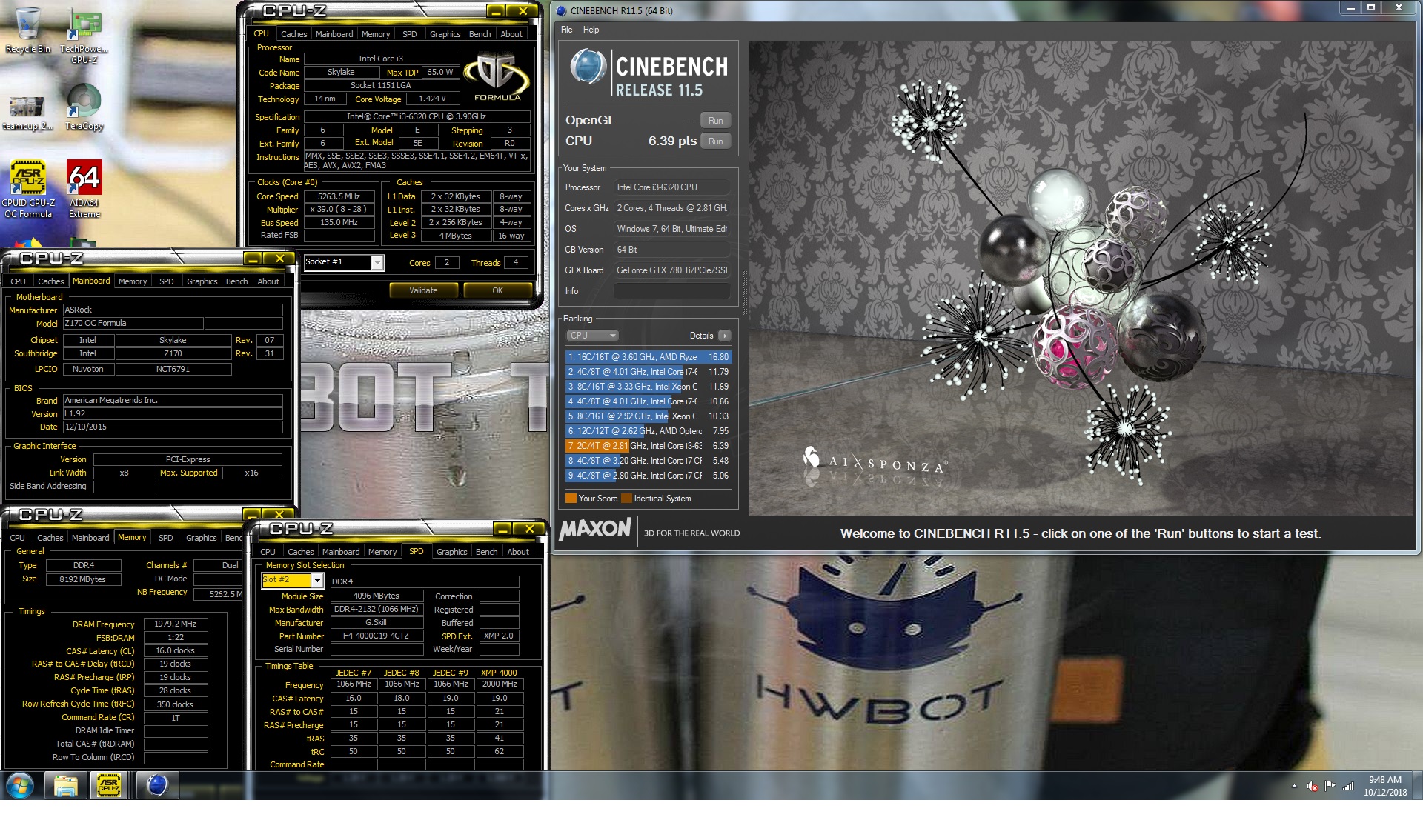This screenshot has height=840, width=1423.
Task: Click XMP-4000 column header in Timings Table
Action: pos(499,673)
